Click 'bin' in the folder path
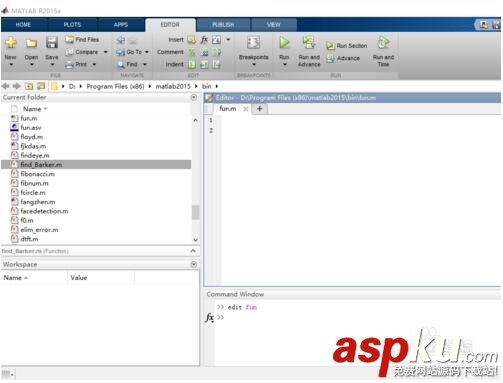Viewport: 503px width, 383px height. click(x=207, y=86)
